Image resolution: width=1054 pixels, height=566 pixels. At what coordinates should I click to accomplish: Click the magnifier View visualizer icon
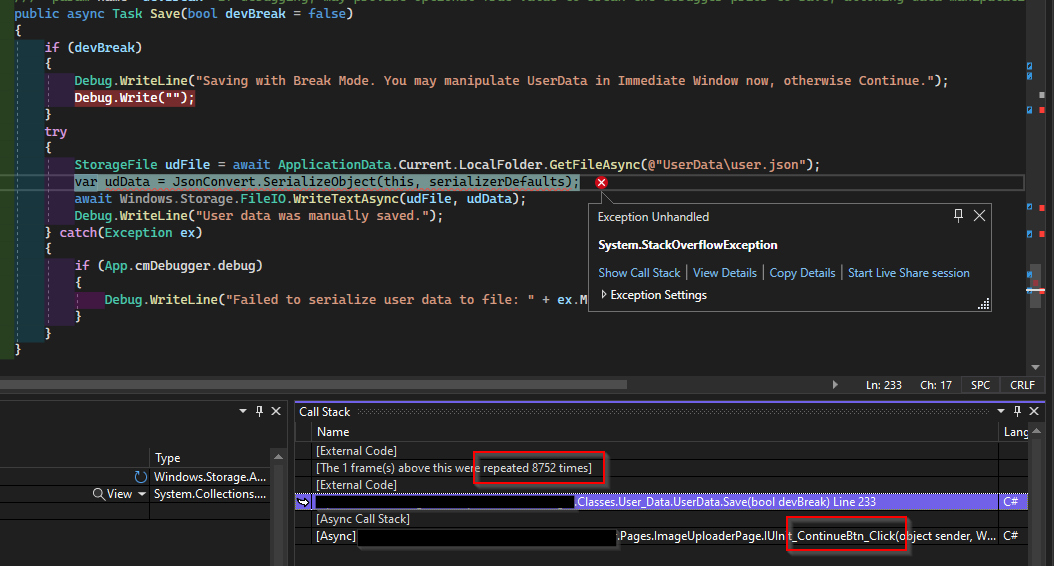click(x=98, y=494)
